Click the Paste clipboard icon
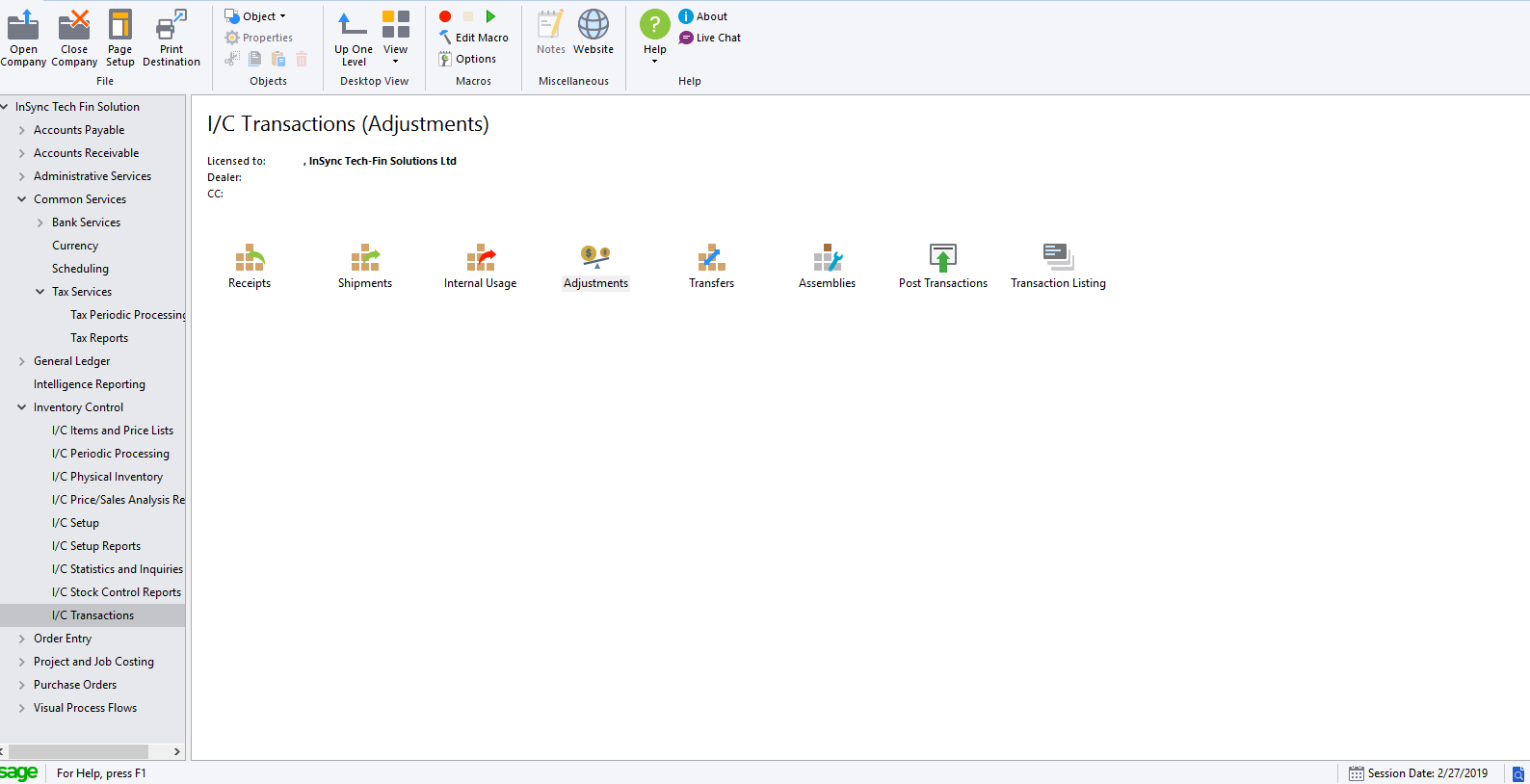1530x784 pixels. (278, 59)
